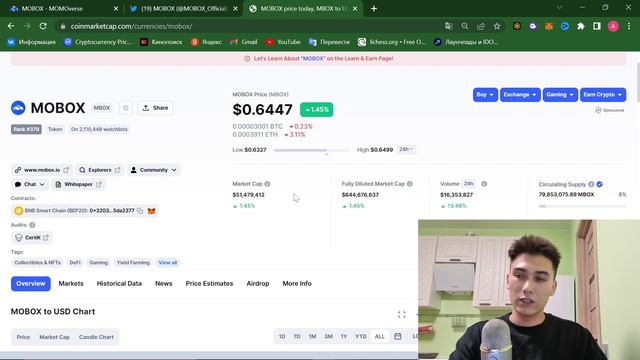Close the MOBOX MOMOverse tab
640x360 pixels.
tap(116, 9)
